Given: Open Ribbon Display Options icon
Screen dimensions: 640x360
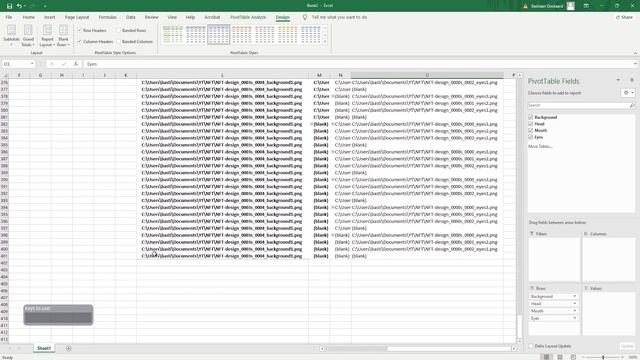Looking at the screenshot, I should 586,6.
